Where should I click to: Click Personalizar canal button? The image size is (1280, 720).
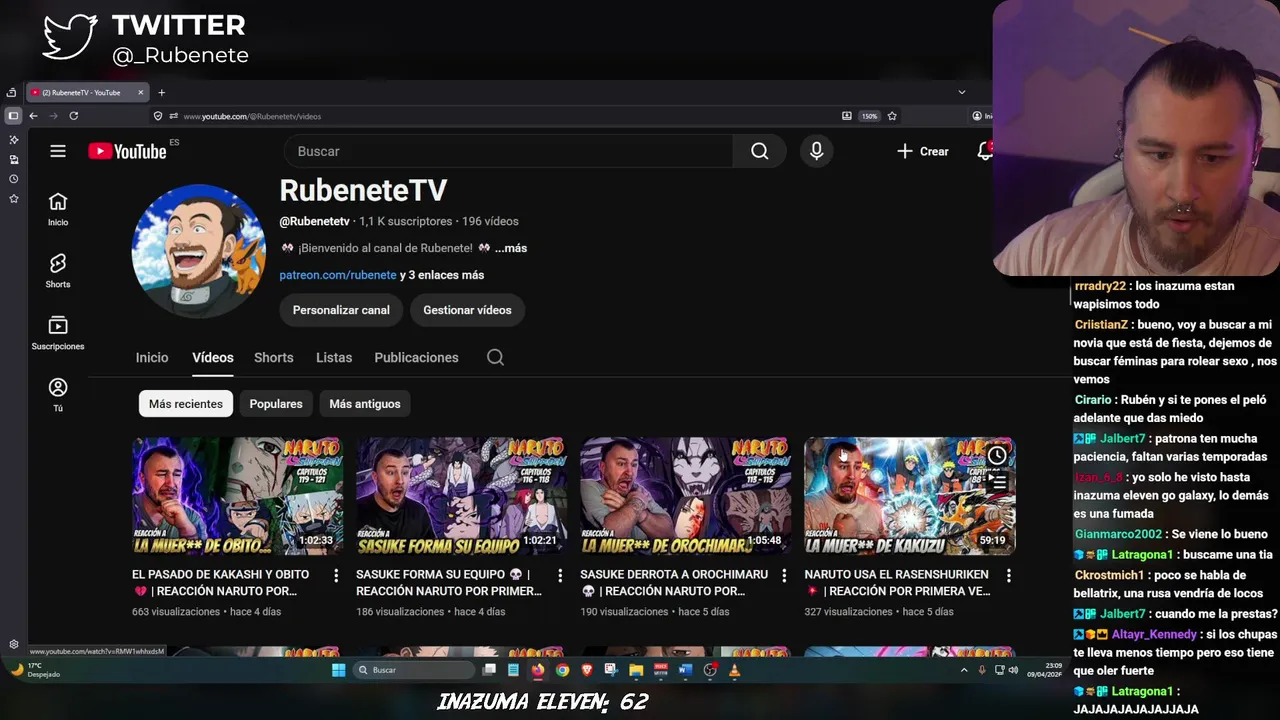[341, 310]
